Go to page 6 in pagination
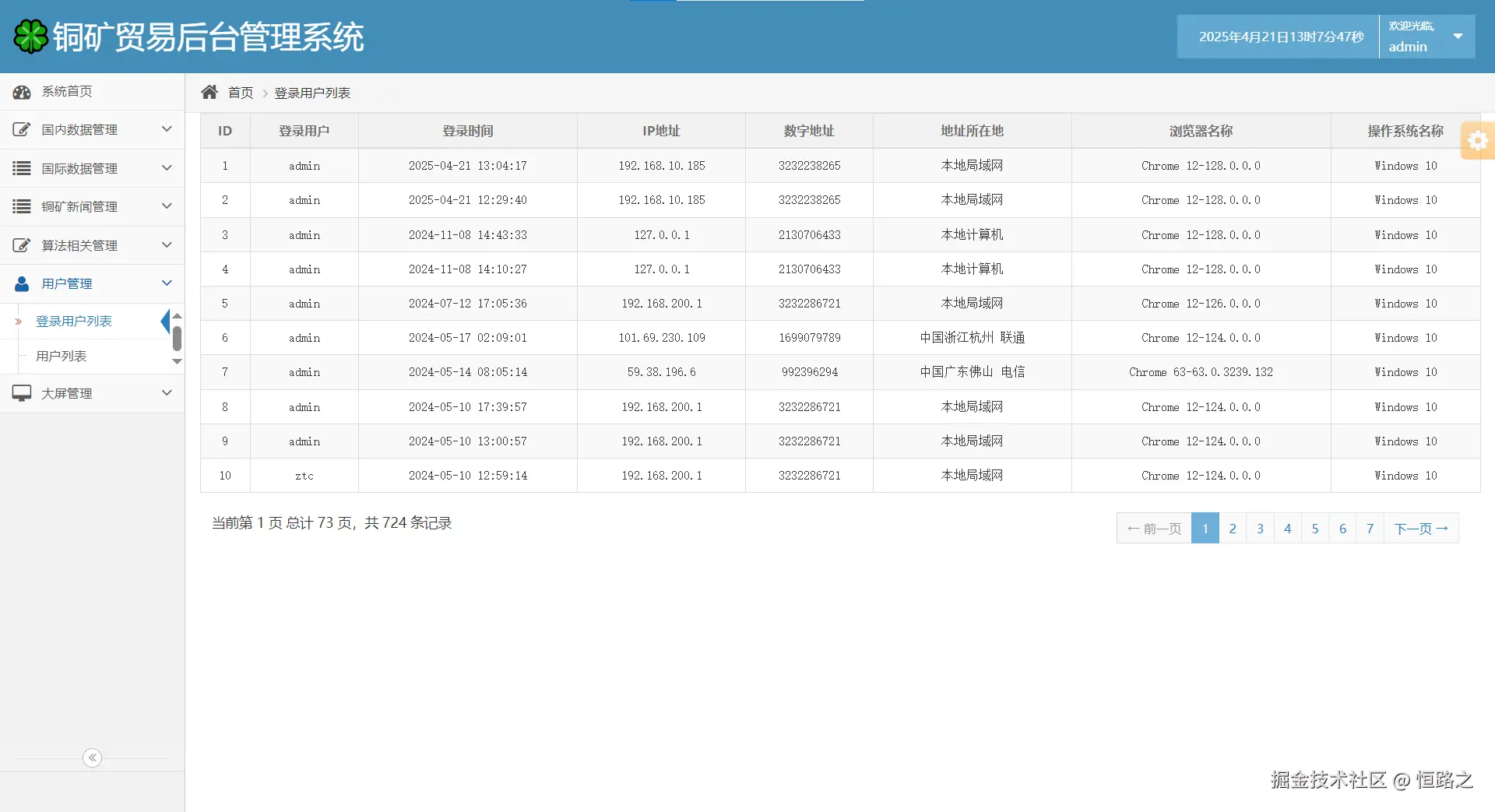 click(x=1342, y=529)
